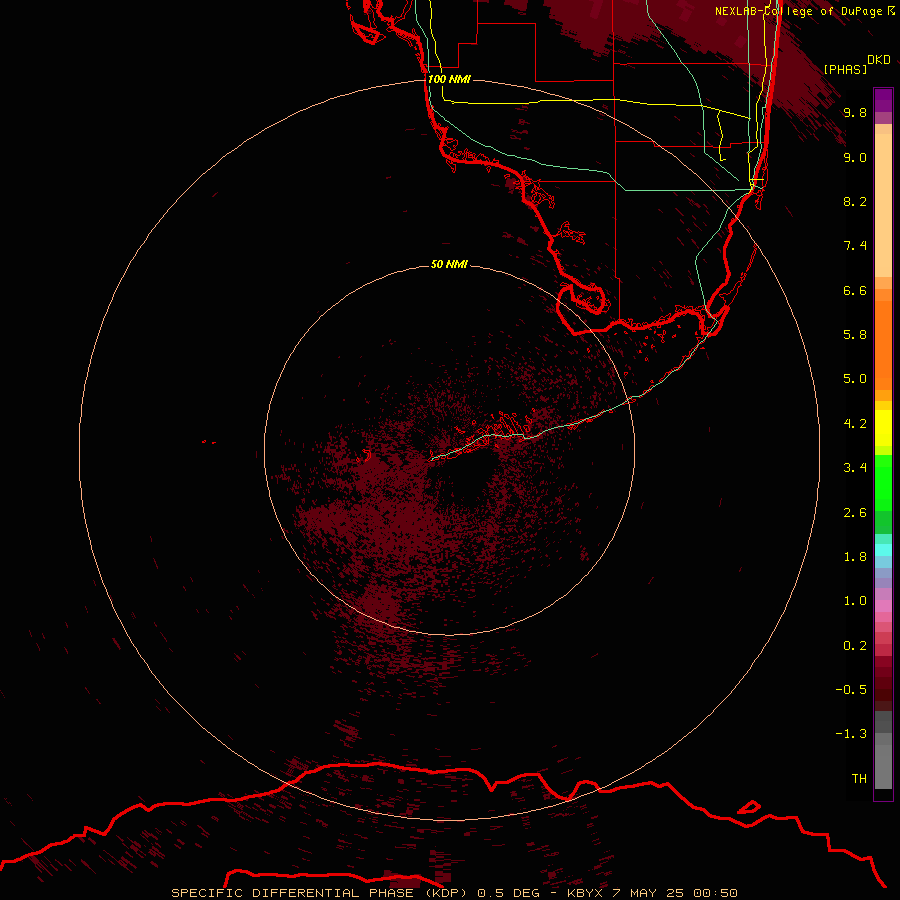
Task: Click the 5.0 scale value
Action: (855, 379)
